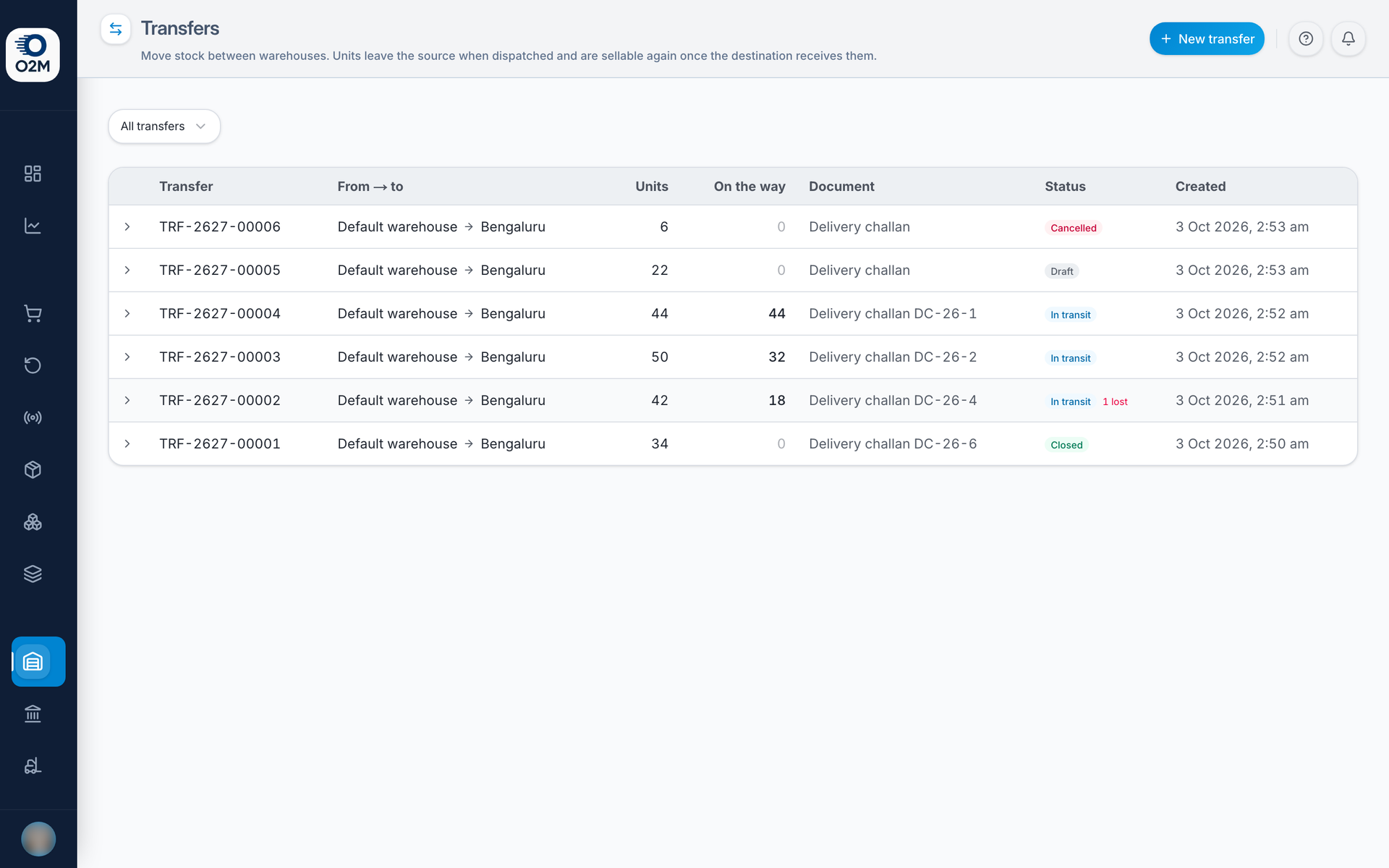
Task: Click the On the way column header
Action: (749, 186)
